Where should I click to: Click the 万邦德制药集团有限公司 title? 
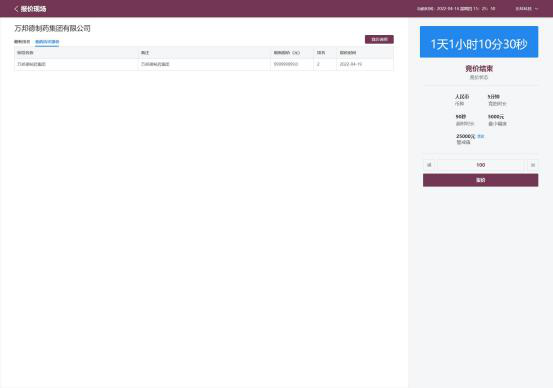pyautogui.click(x=53, y=29)
